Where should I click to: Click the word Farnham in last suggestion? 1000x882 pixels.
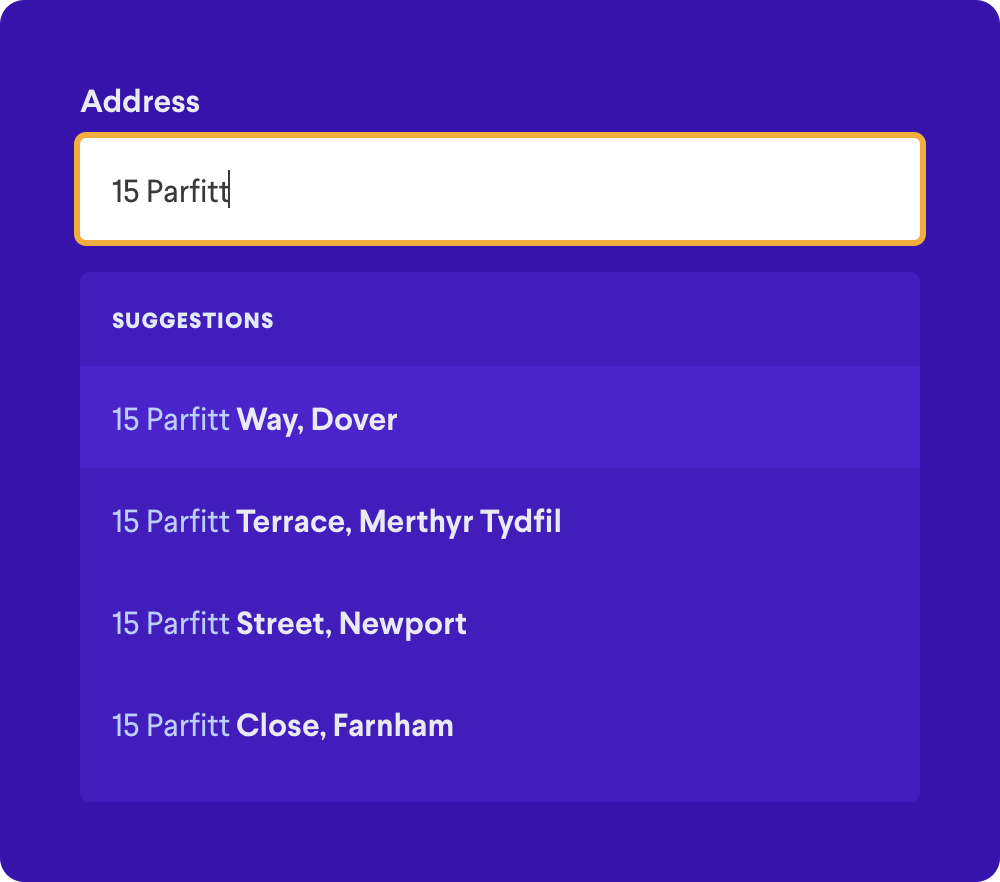point(393,726)
